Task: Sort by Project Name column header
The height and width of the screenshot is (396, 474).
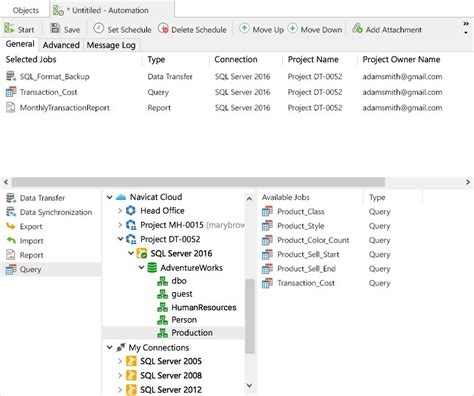Action: click(313, 60)
